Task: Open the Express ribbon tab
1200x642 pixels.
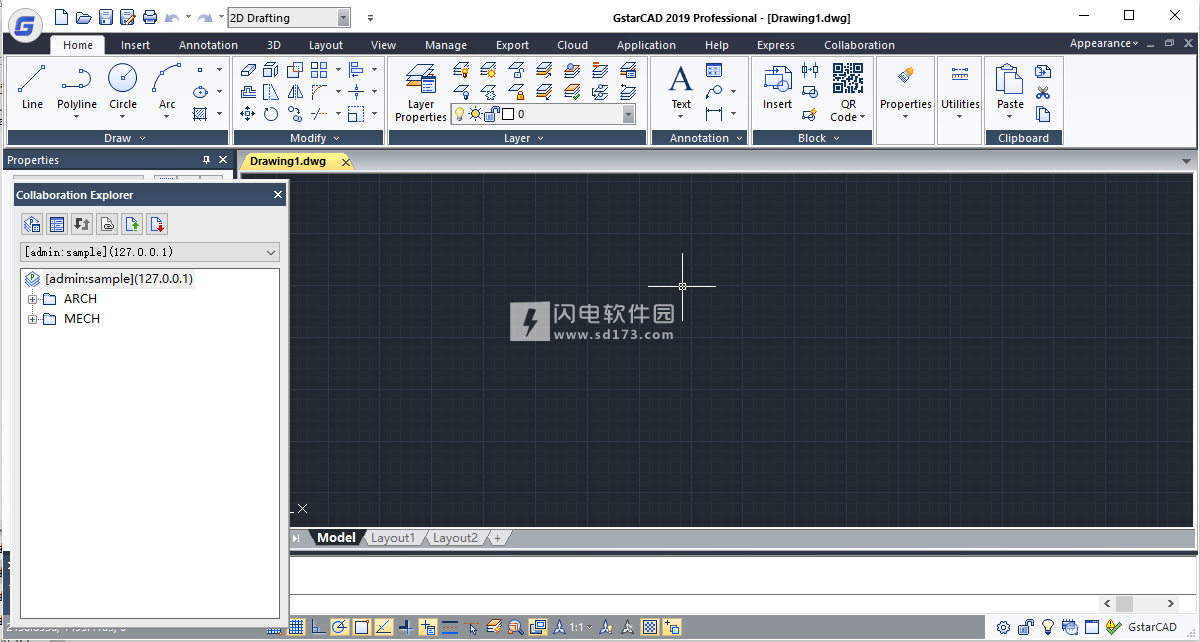Action: (775, 45)
